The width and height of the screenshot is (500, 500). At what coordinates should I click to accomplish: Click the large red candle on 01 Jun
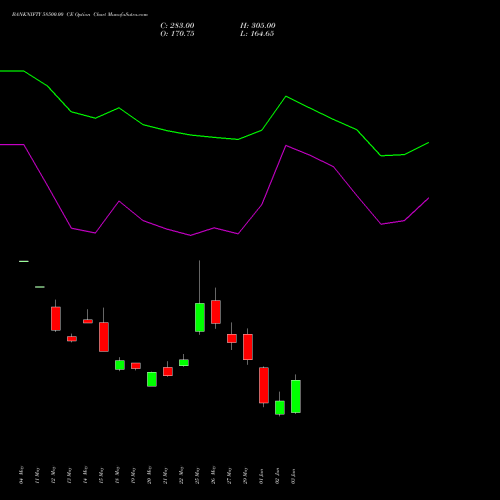264,385
